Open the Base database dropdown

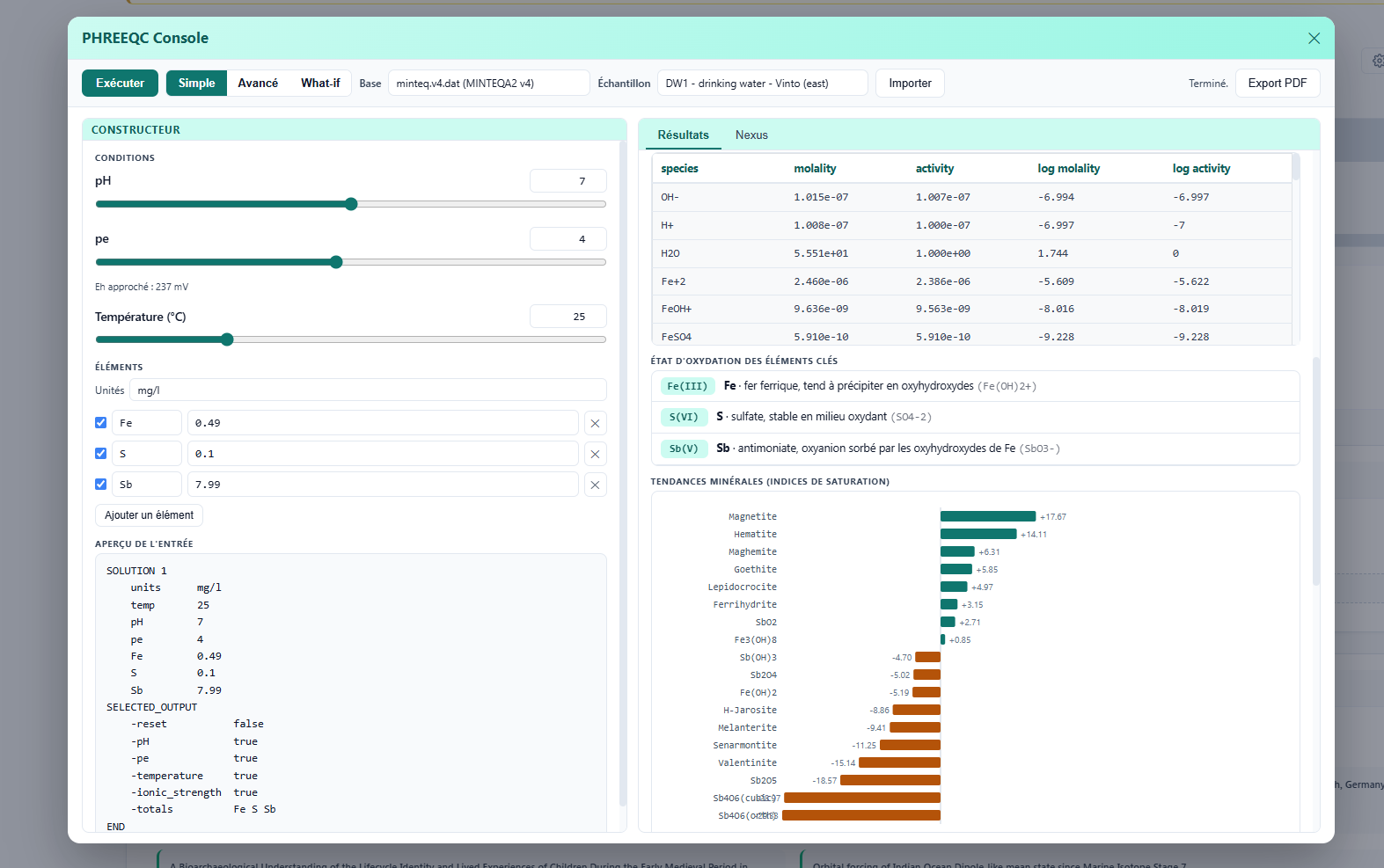488,83
